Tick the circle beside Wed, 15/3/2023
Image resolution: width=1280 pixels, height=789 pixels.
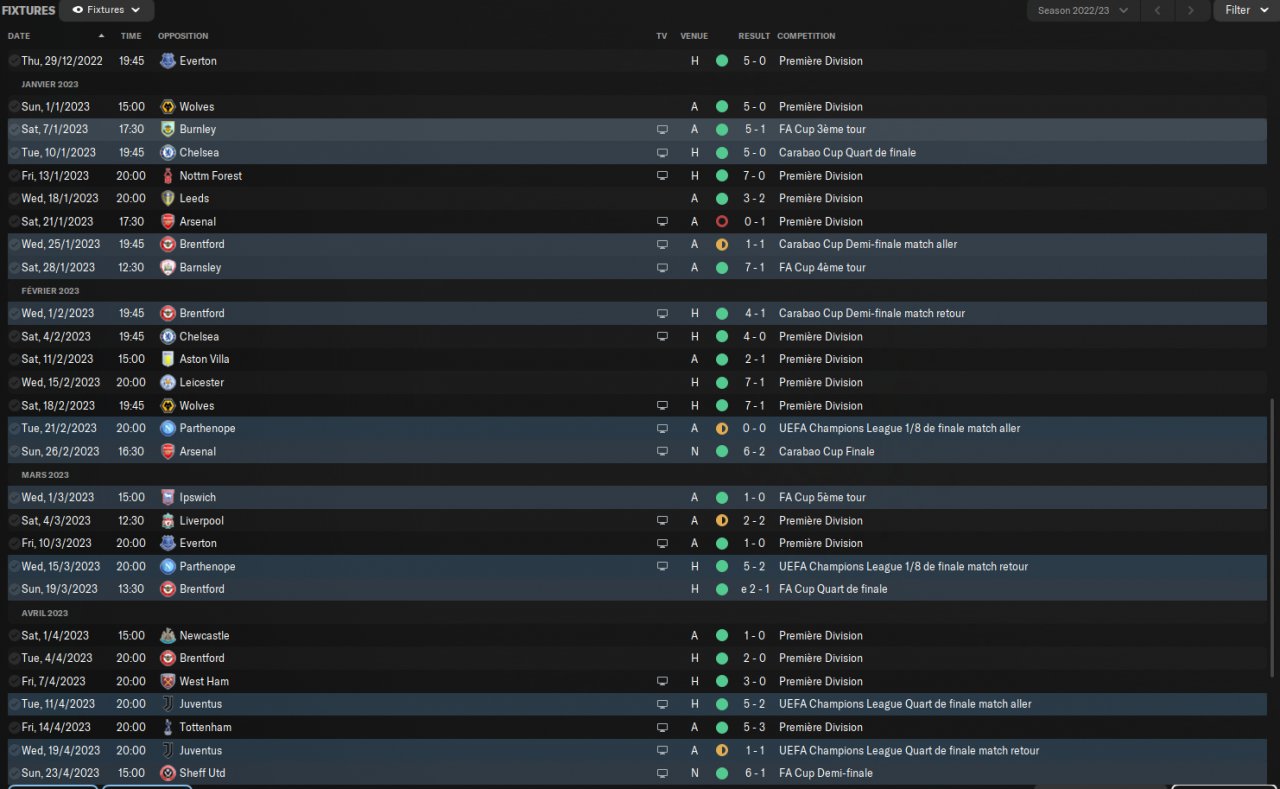pos(14,567)
